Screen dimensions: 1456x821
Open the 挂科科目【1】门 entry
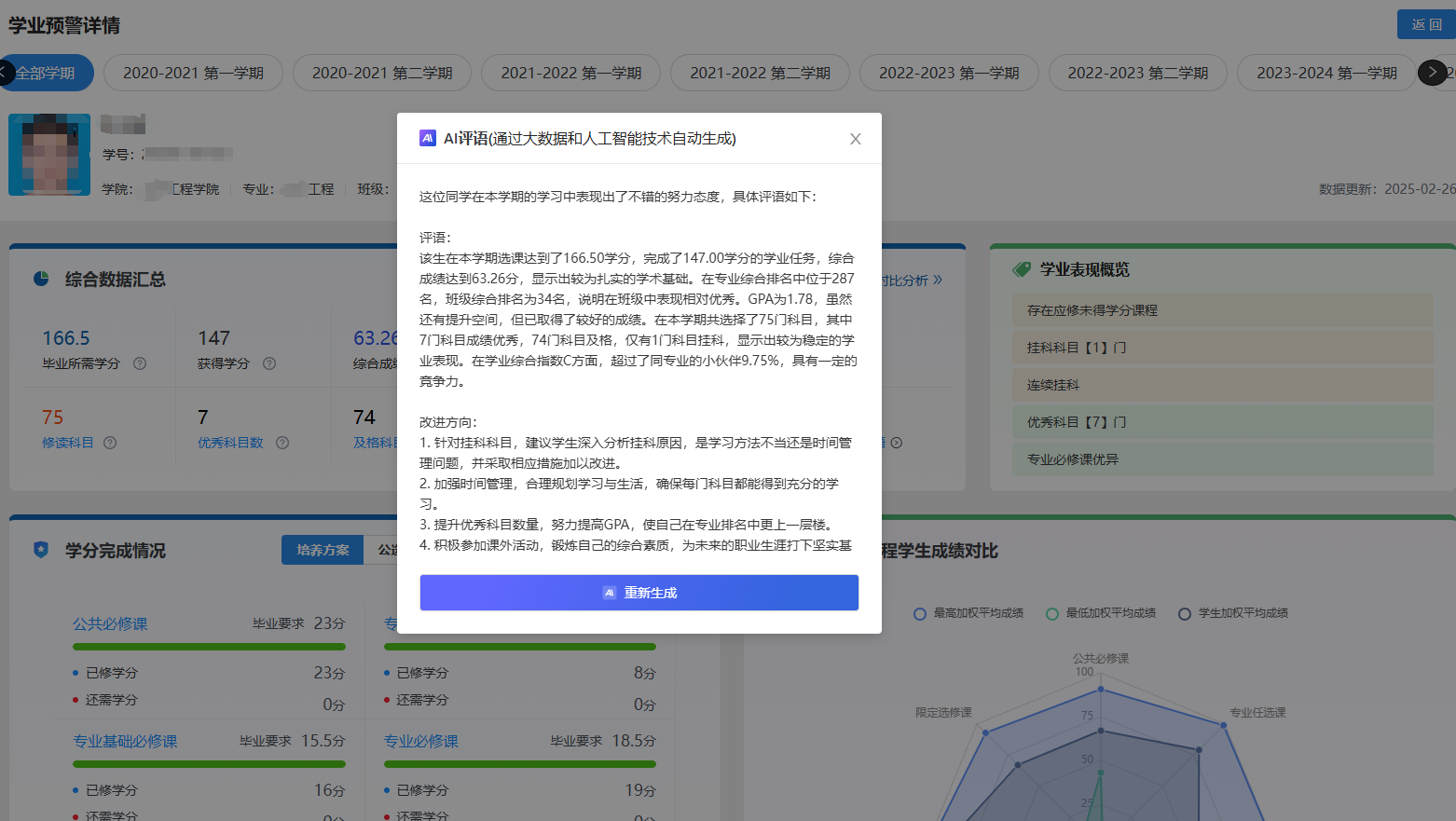[1223, 348]
